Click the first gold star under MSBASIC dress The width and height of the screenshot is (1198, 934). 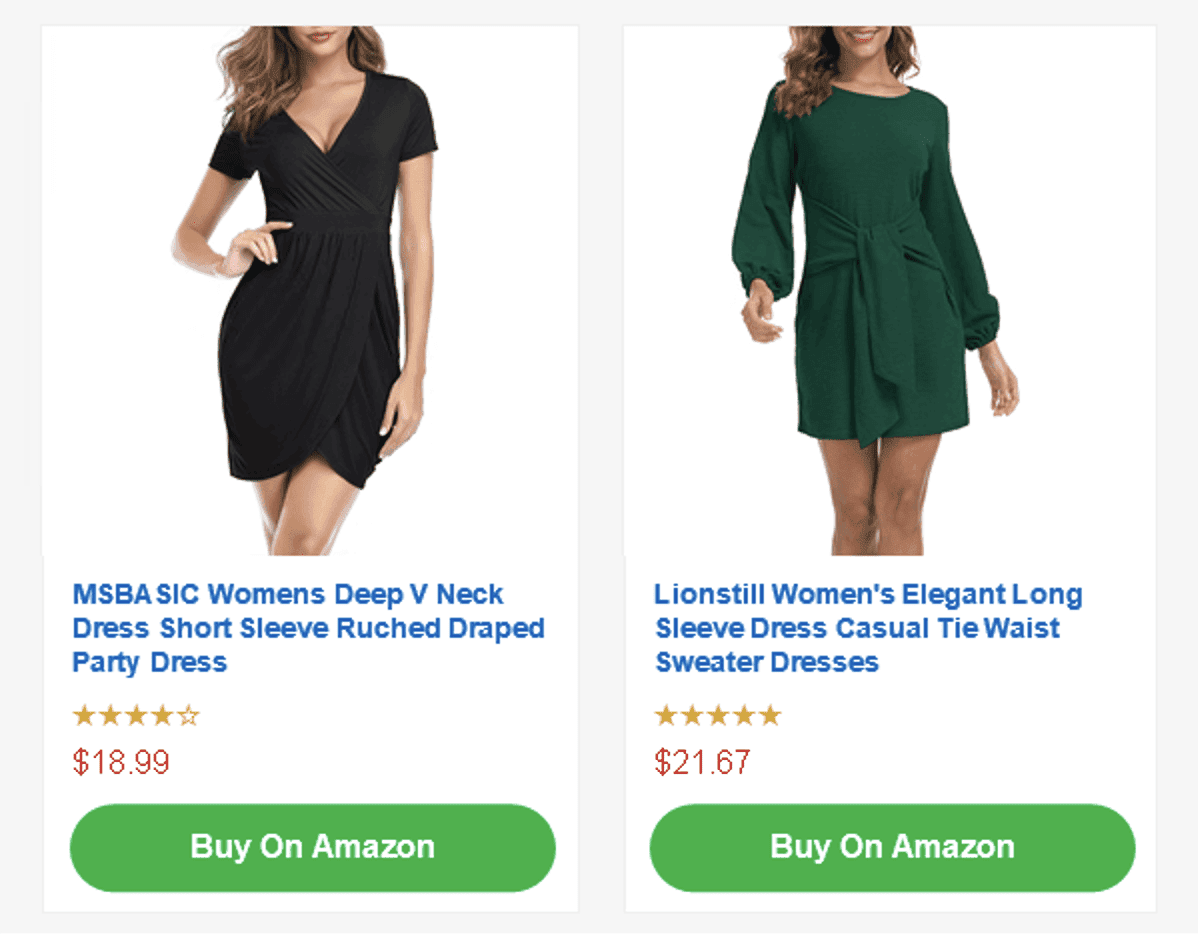[84, 716]
